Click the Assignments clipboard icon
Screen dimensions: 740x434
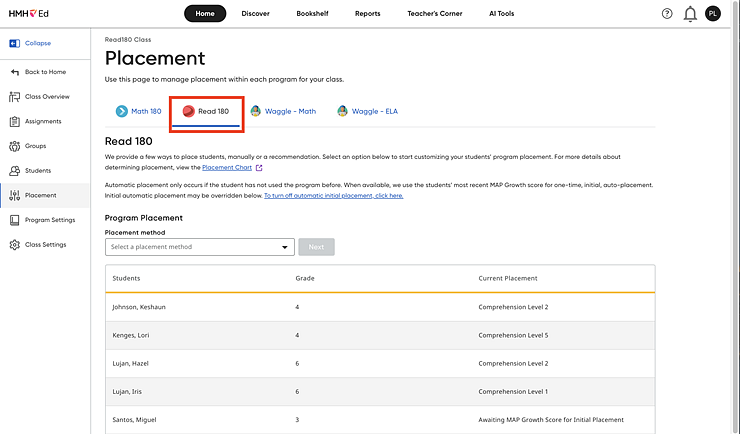(15, 121)
